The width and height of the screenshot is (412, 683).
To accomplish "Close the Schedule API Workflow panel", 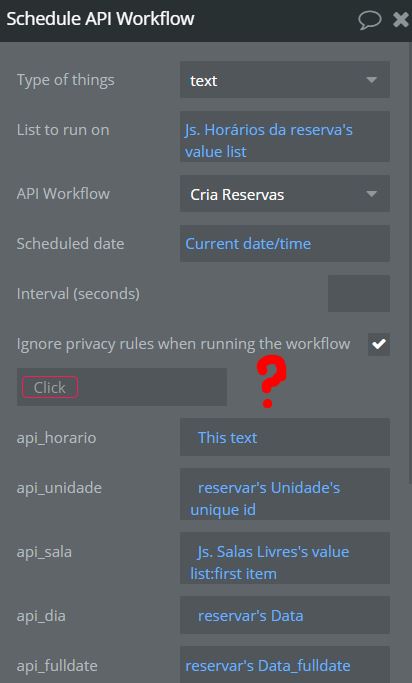I will pyautogui.click(x=400, y=20).
